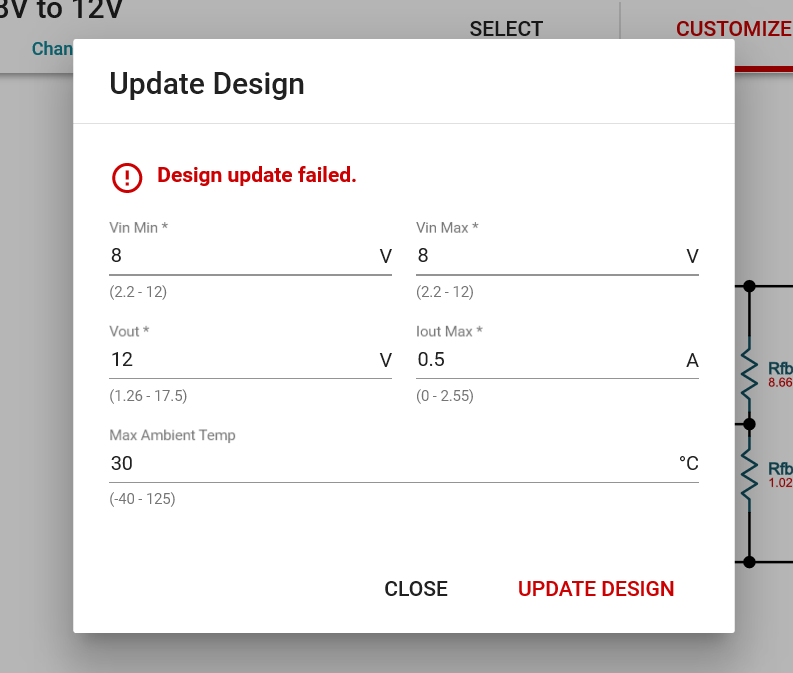Switch to the SELECT tab
The height and width of the screenshot is (673, 793).
(506, 29)
